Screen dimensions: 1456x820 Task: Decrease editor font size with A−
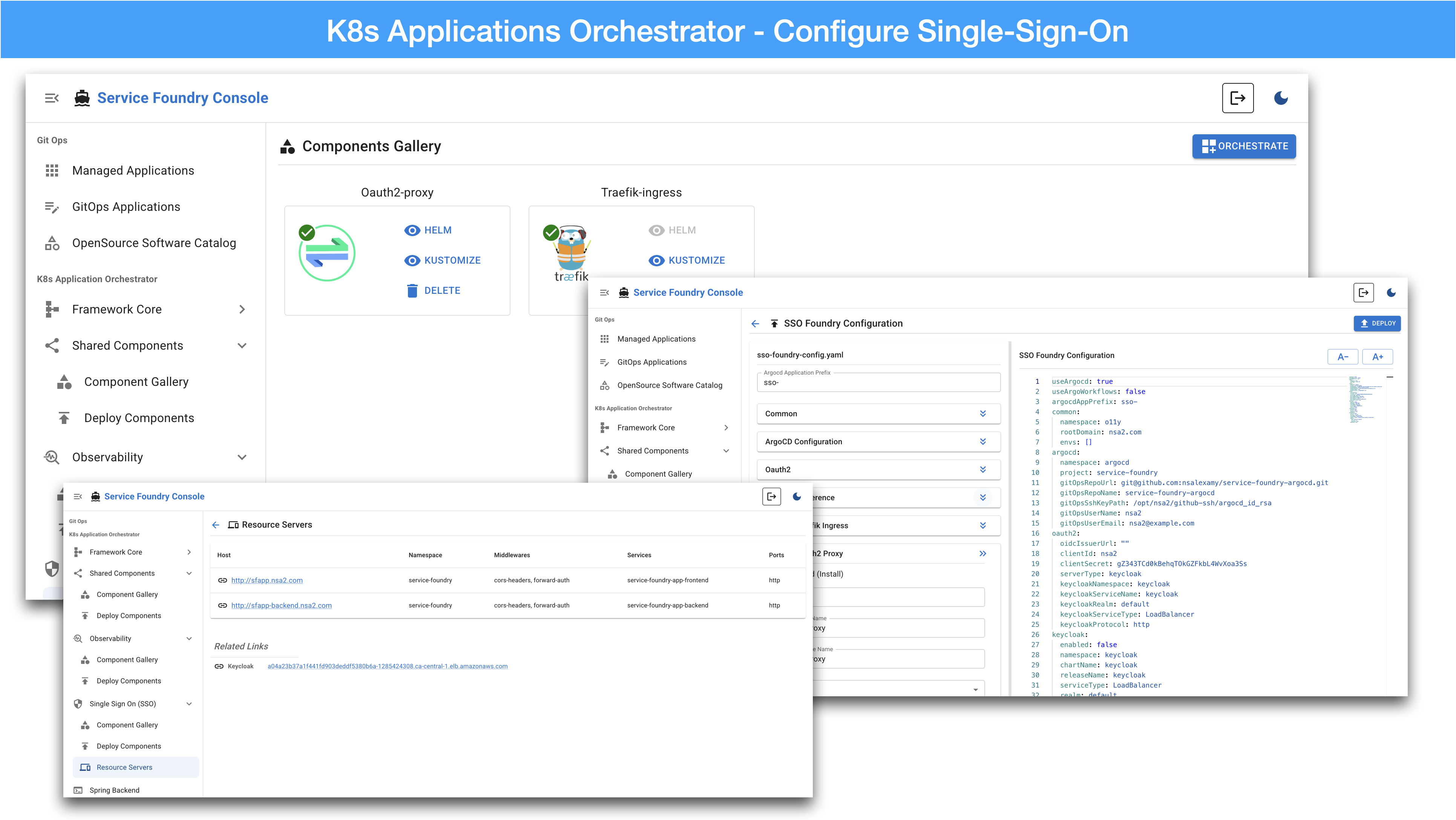[x=1343, y=357]
